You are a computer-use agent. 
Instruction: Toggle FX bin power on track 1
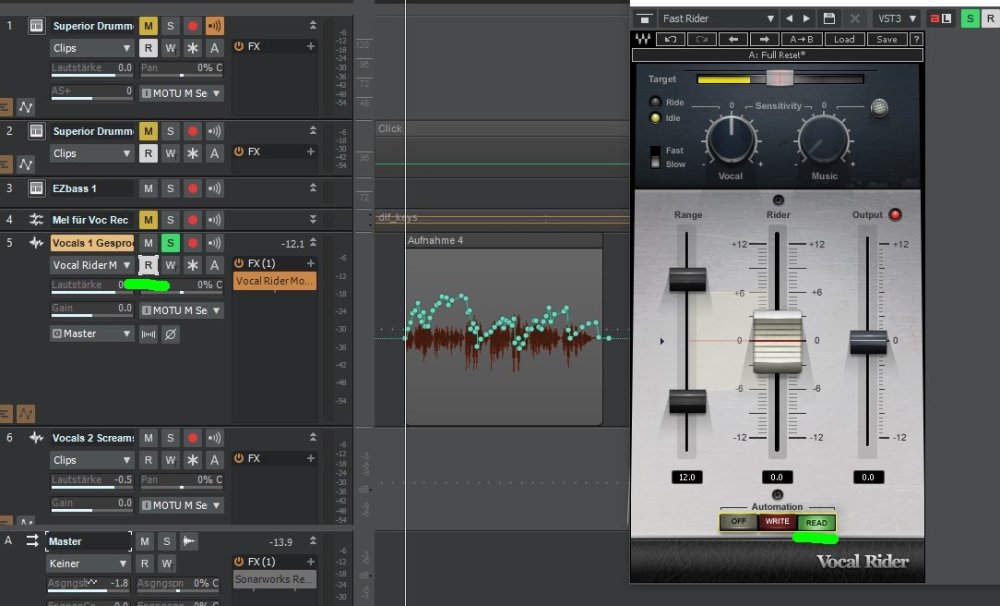tap(239, 46)
